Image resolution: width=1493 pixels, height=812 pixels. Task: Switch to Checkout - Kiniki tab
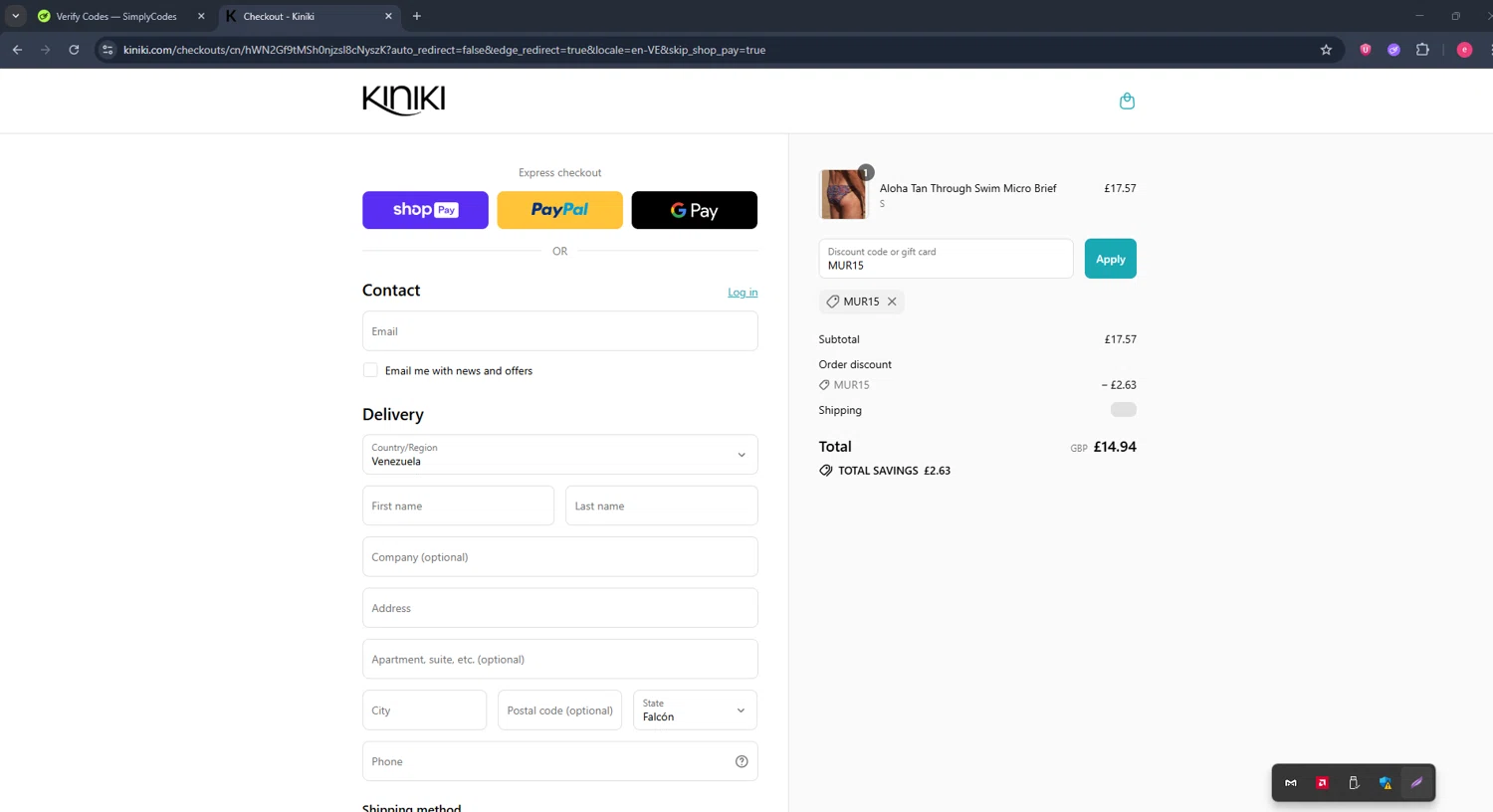307,16
